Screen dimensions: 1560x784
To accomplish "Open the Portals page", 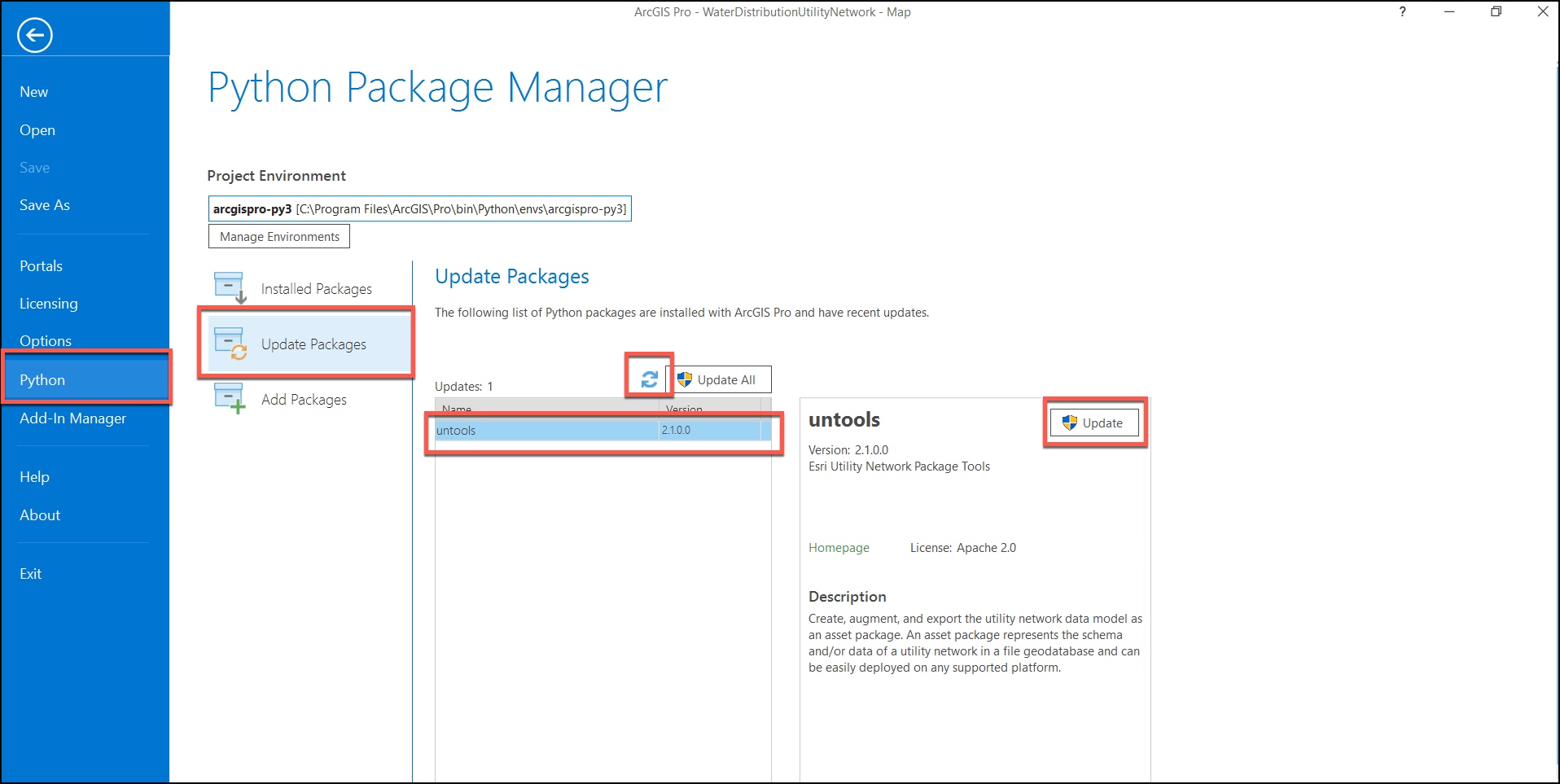I will click(41, 266).
